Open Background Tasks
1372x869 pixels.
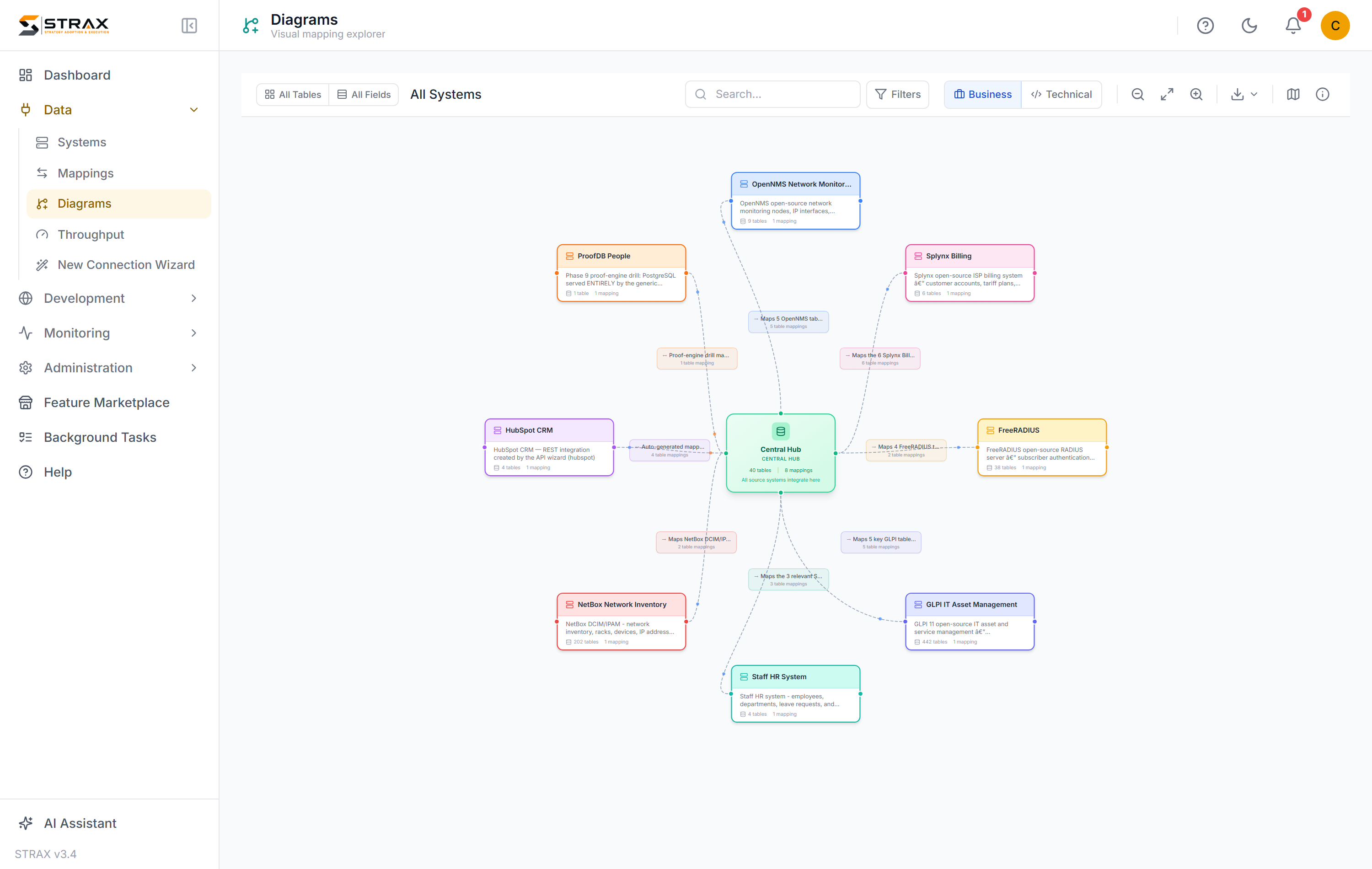pyautogui.click(x=109, y=438)
